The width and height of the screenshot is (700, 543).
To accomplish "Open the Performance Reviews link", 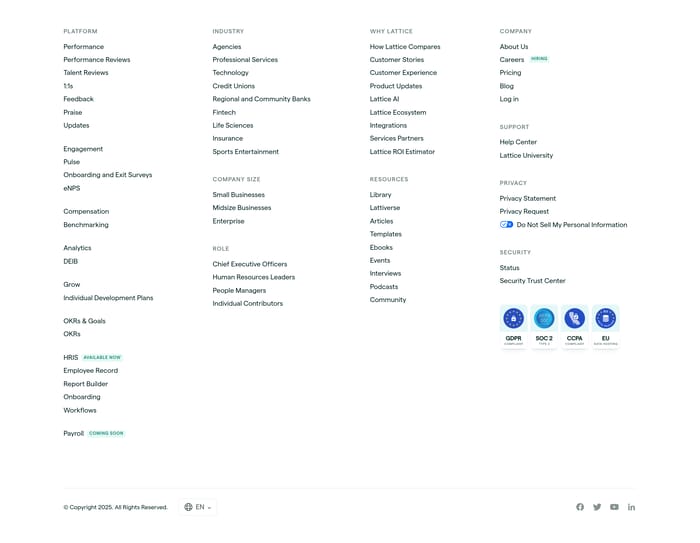I will click(x=97, y=60).
